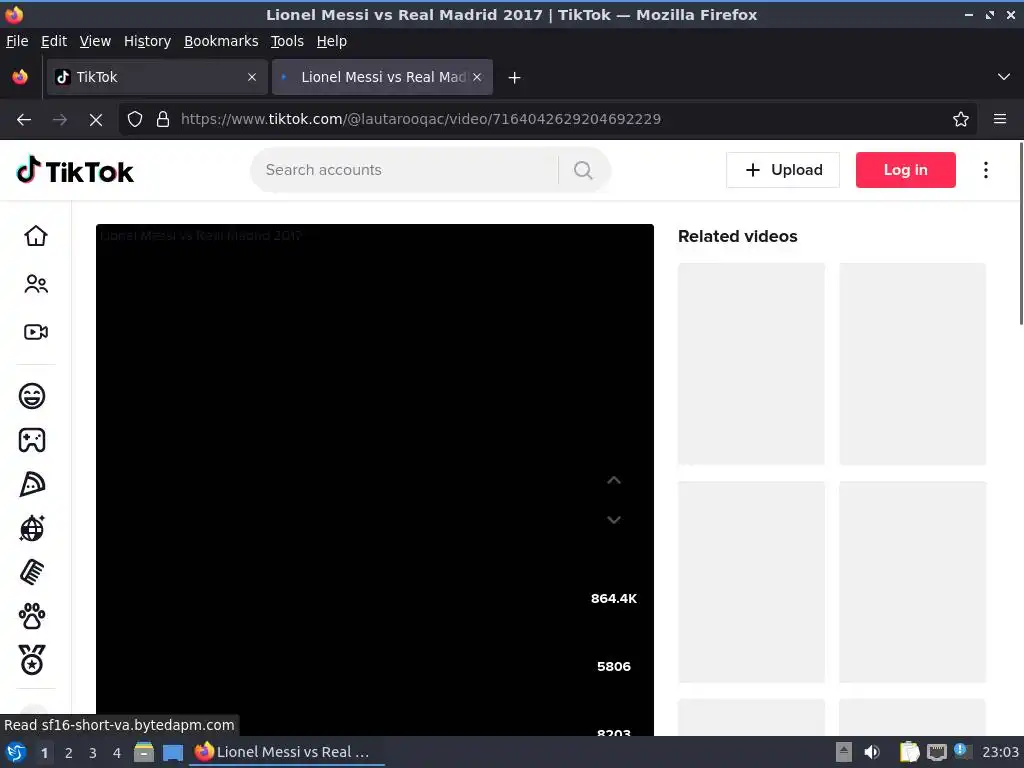Bookmark this page with star icon
1024x768 pixels.
tap(961, 120)
